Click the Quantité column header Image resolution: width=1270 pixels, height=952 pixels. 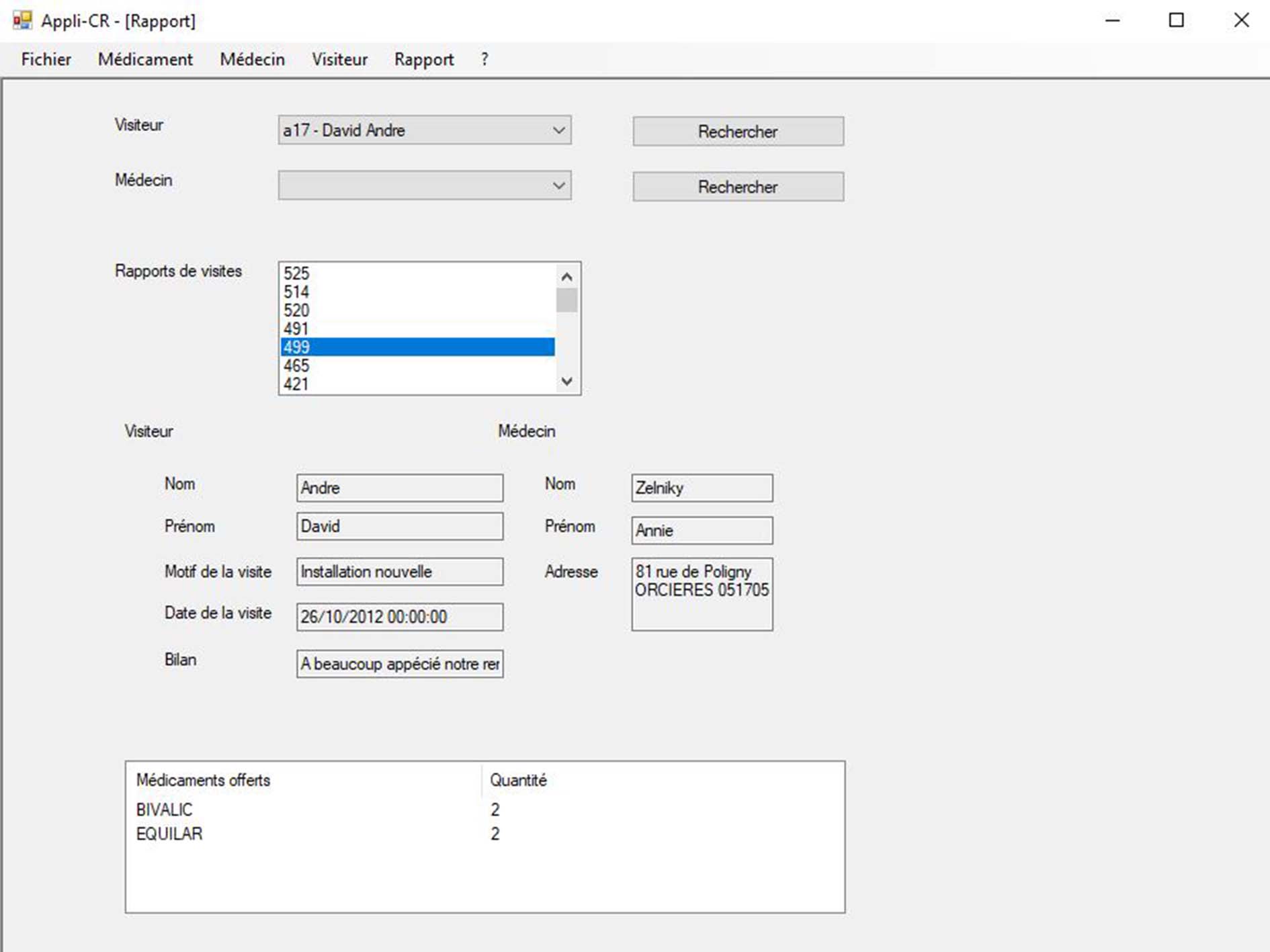tap(518, 780)
